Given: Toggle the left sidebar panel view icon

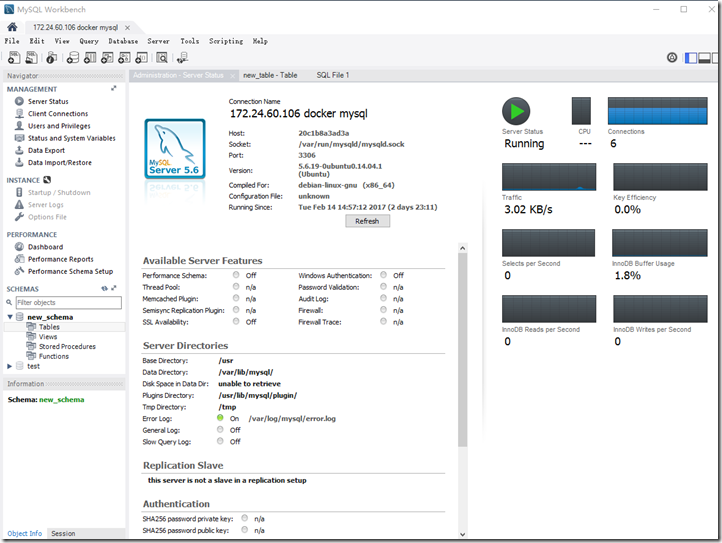Looking at the screenshot, I should coord(691,58).
